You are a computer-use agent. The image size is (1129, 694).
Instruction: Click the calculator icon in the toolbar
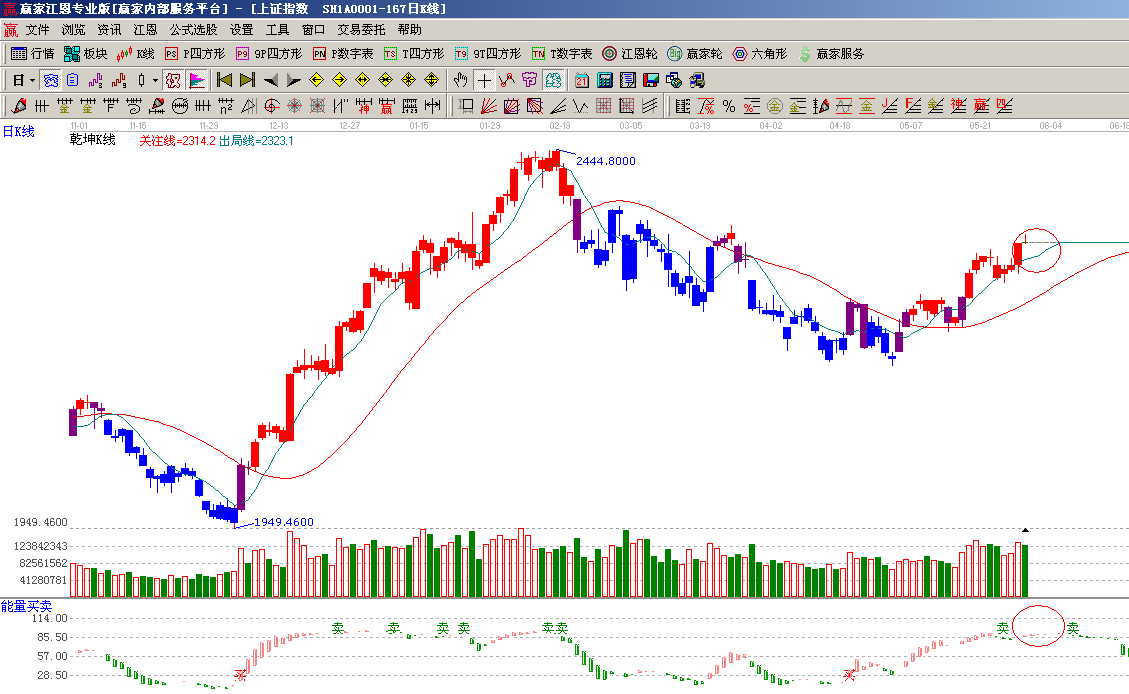(606, 80)
